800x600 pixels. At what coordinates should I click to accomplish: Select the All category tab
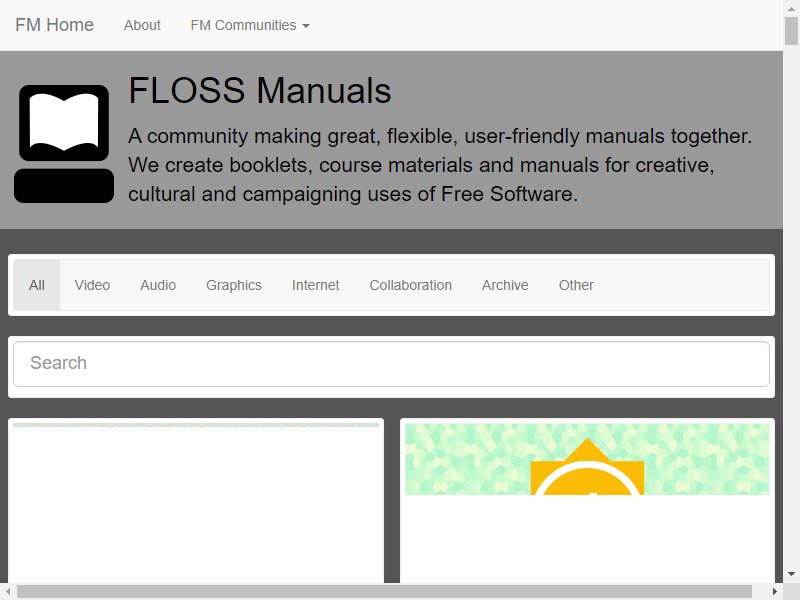[37, 285]
